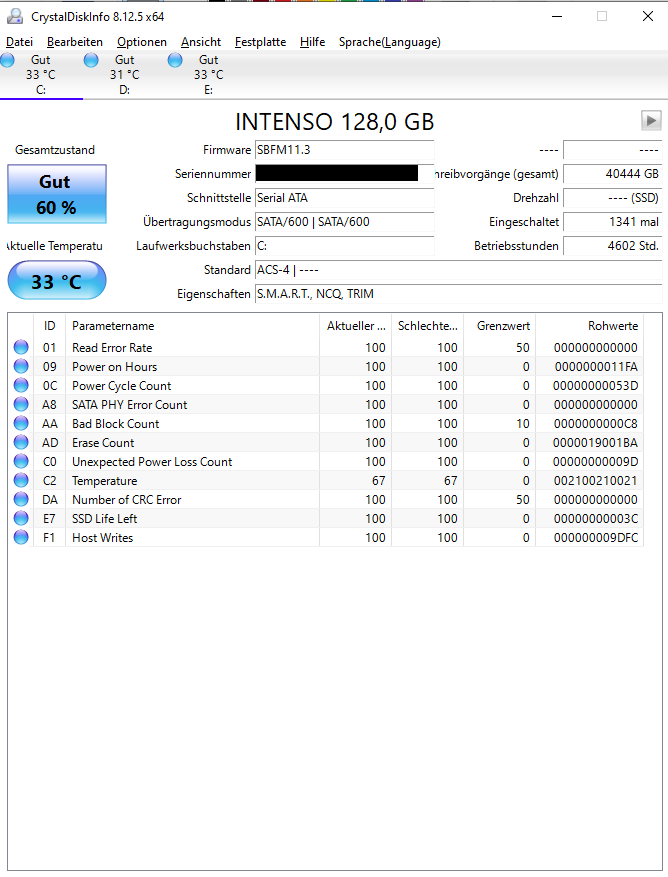
Task: Click raw value 0000000011FA
Action: 596,367
